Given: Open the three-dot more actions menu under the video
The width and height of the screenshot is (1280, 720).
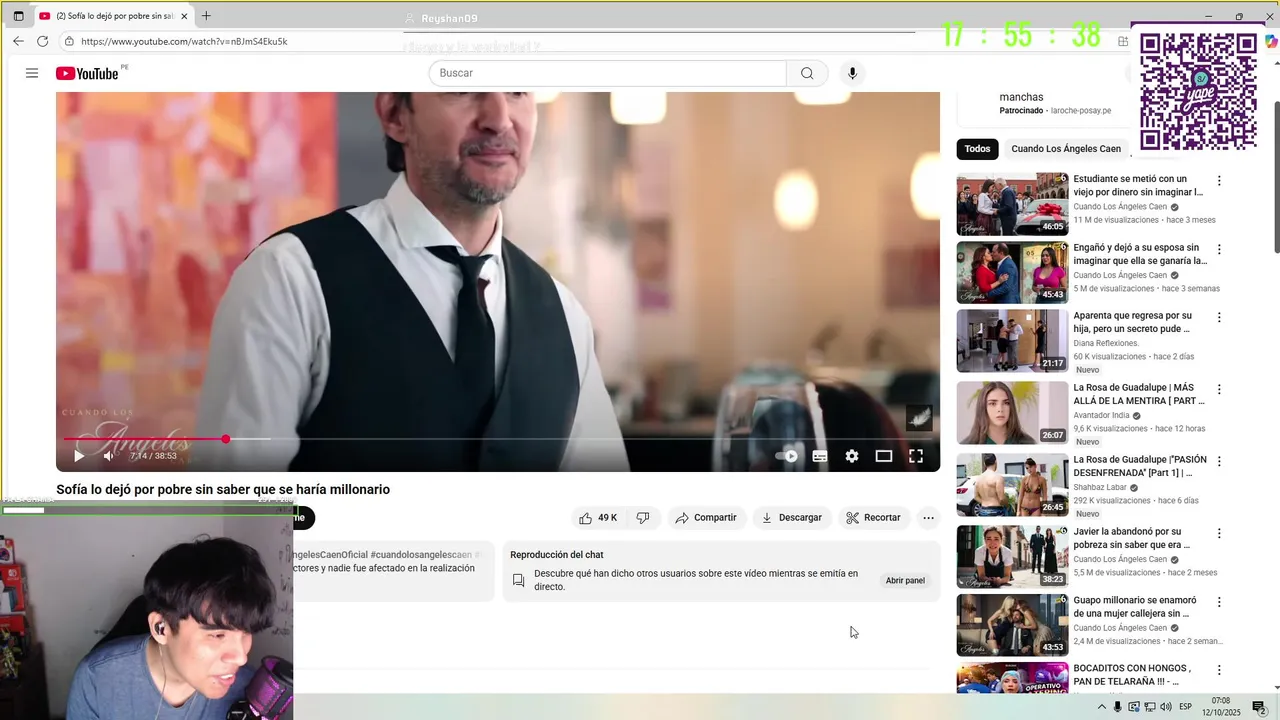Looking at the screenshot, I should pyautogui.click(x=928, y=518).
